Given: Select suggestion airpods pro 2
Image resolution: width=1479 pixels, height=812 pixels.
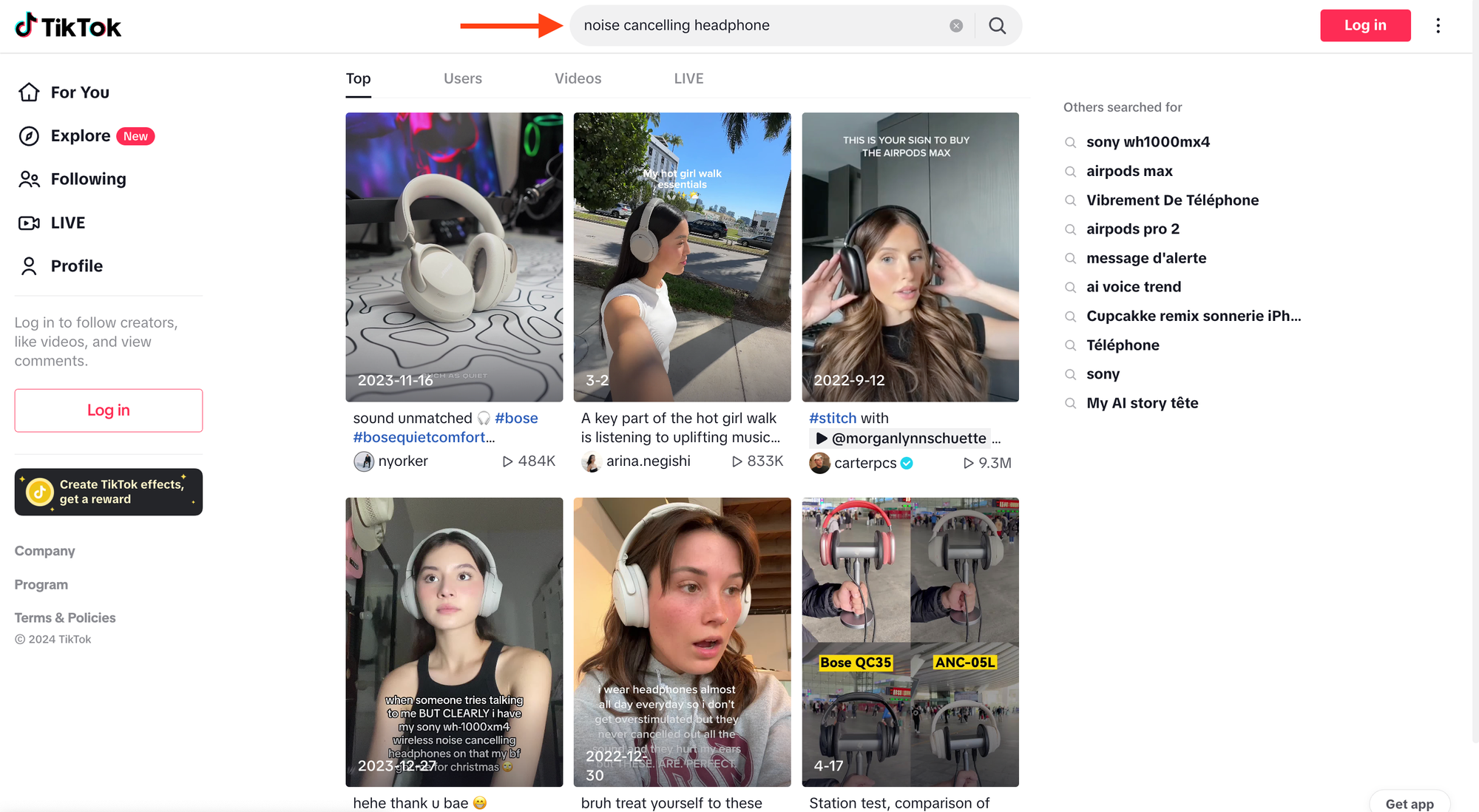Looking at the screenshot, I should [x=1133, y=229].
